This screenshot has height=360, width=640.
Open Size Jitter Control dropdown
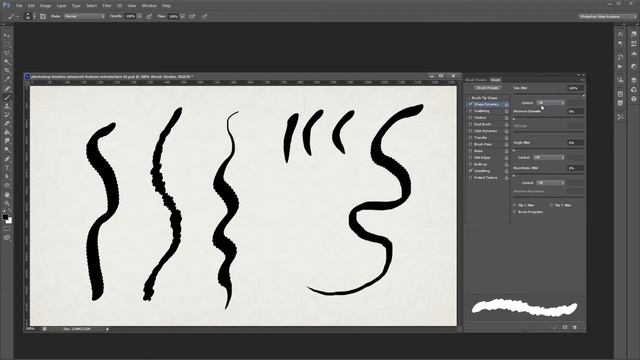550,103
